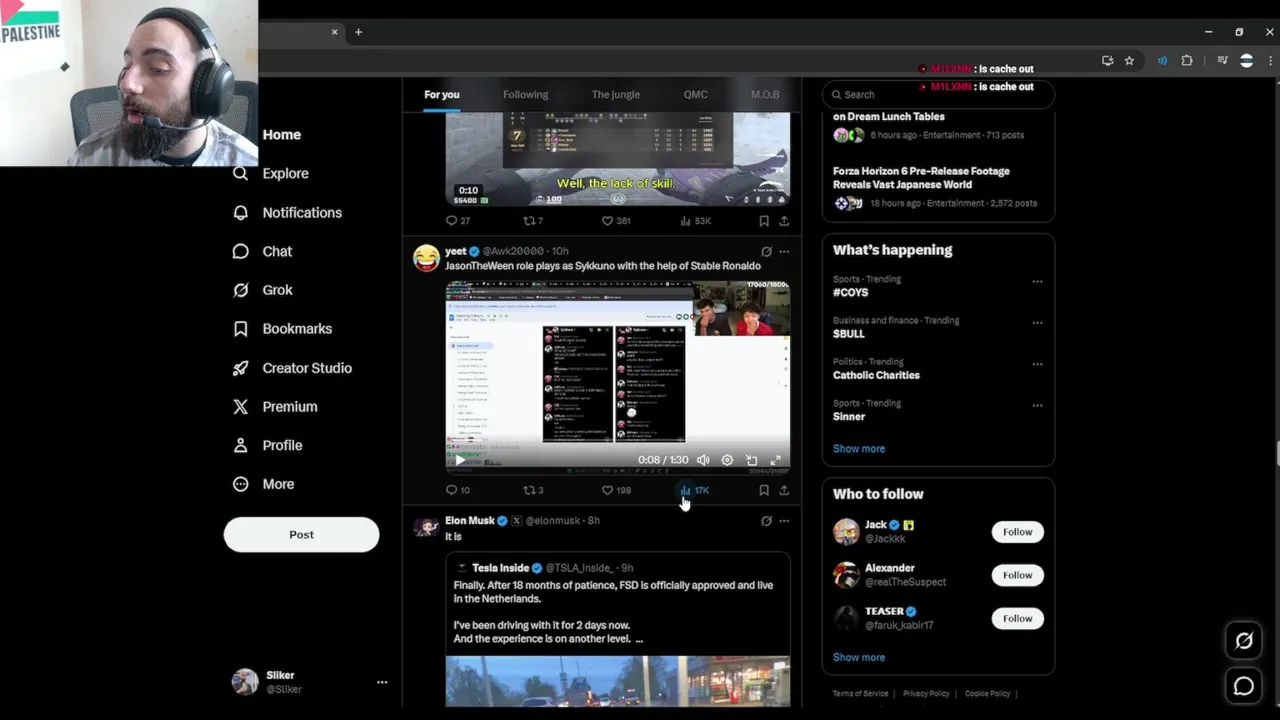The height and width of the screenshot is (720, 1280).
Task: Open Notifications bell in sidebar
Action: (x=287, y=212)
